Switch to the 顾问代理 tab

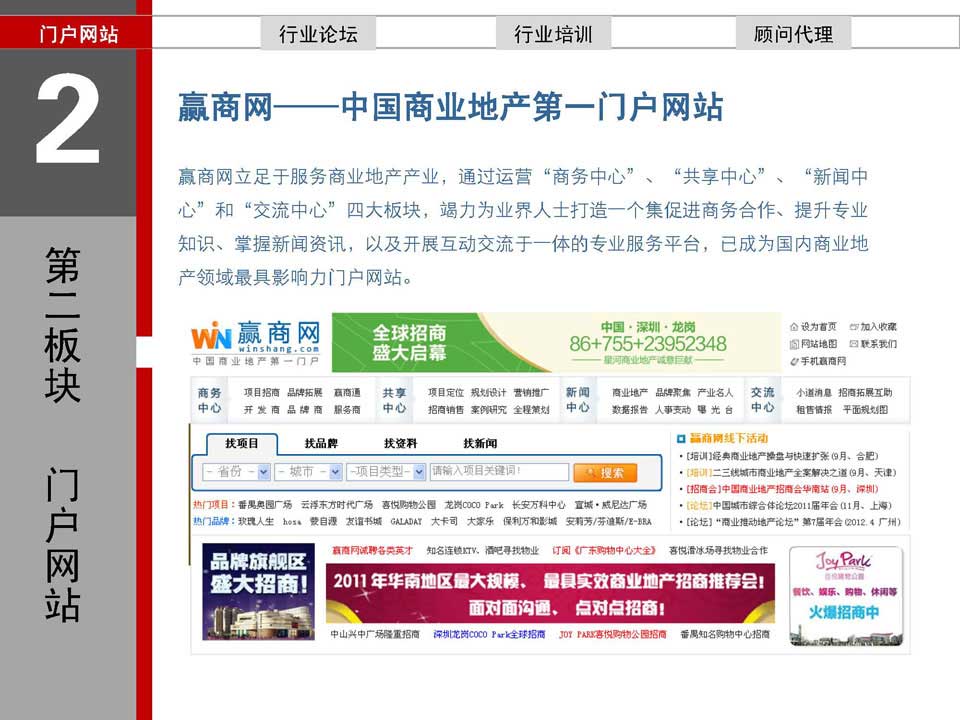click(x=793, y=33)
